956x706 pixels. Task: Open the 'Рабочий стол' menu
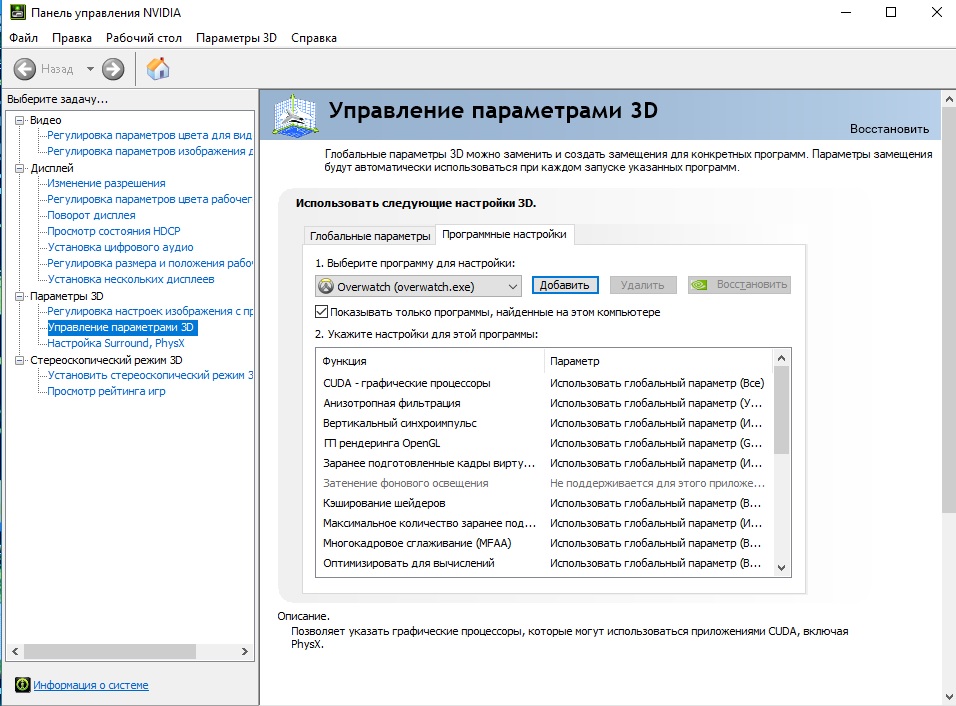(144, 38)
